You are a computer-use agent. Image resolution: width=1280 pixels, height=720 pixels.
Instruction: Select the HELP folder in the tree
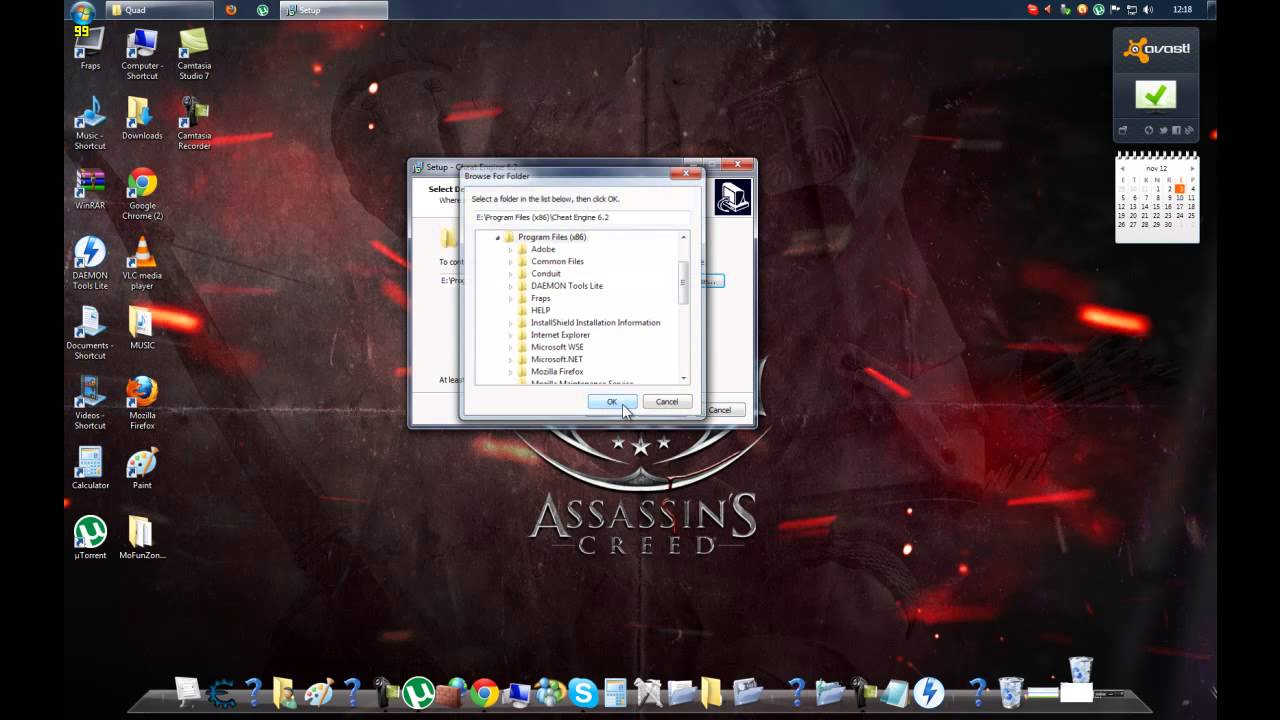click(x=540, y=310)
